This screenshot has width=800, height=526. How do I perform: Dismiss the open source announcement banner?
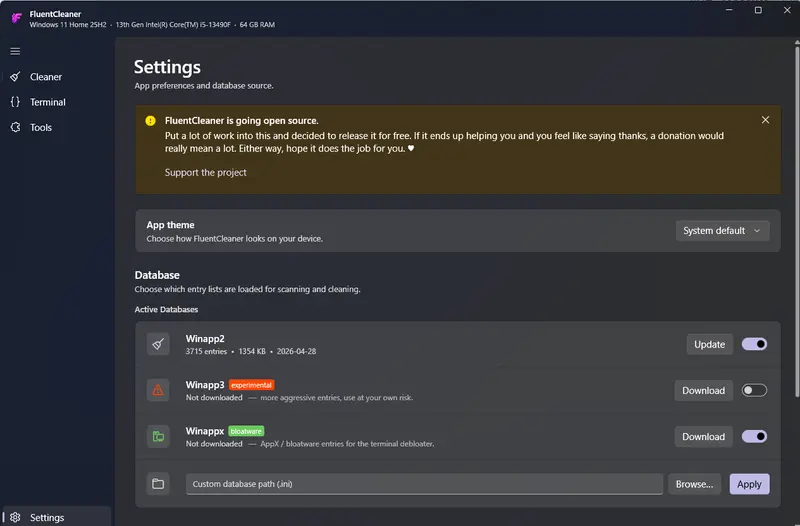point(765,120)
